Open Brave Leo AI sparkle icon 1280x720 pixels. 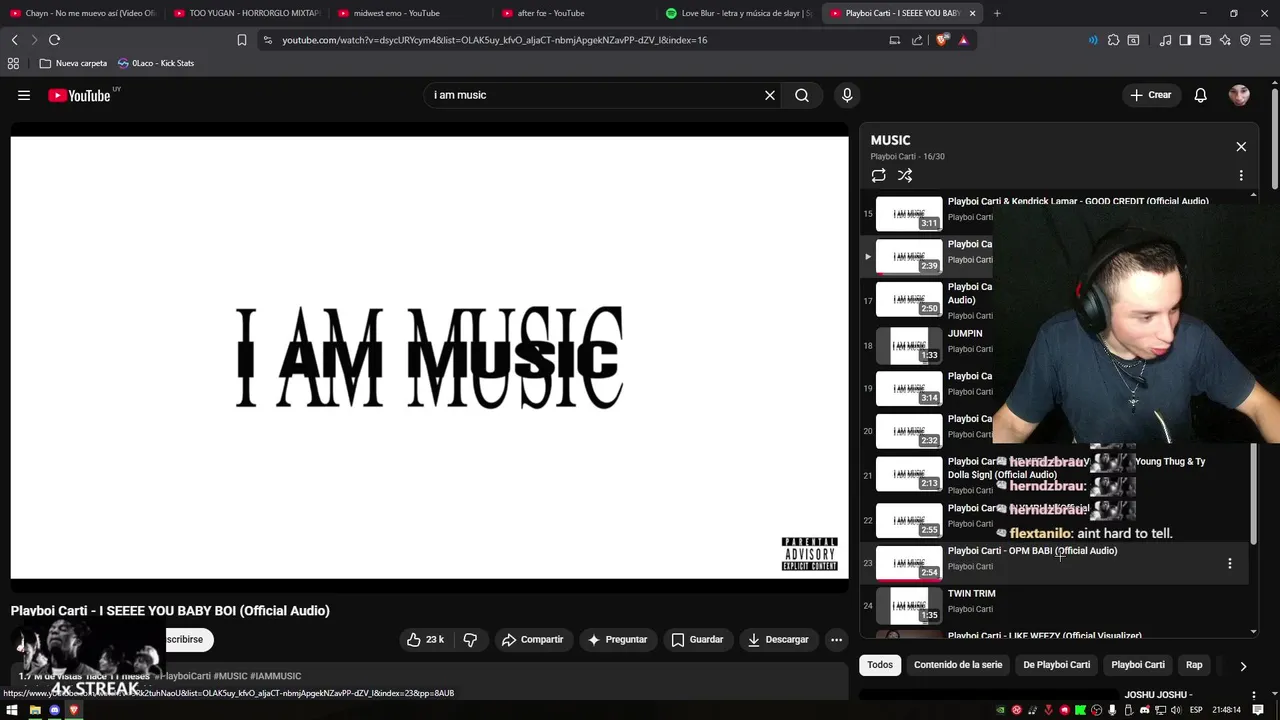click(x=1225, y=40)
